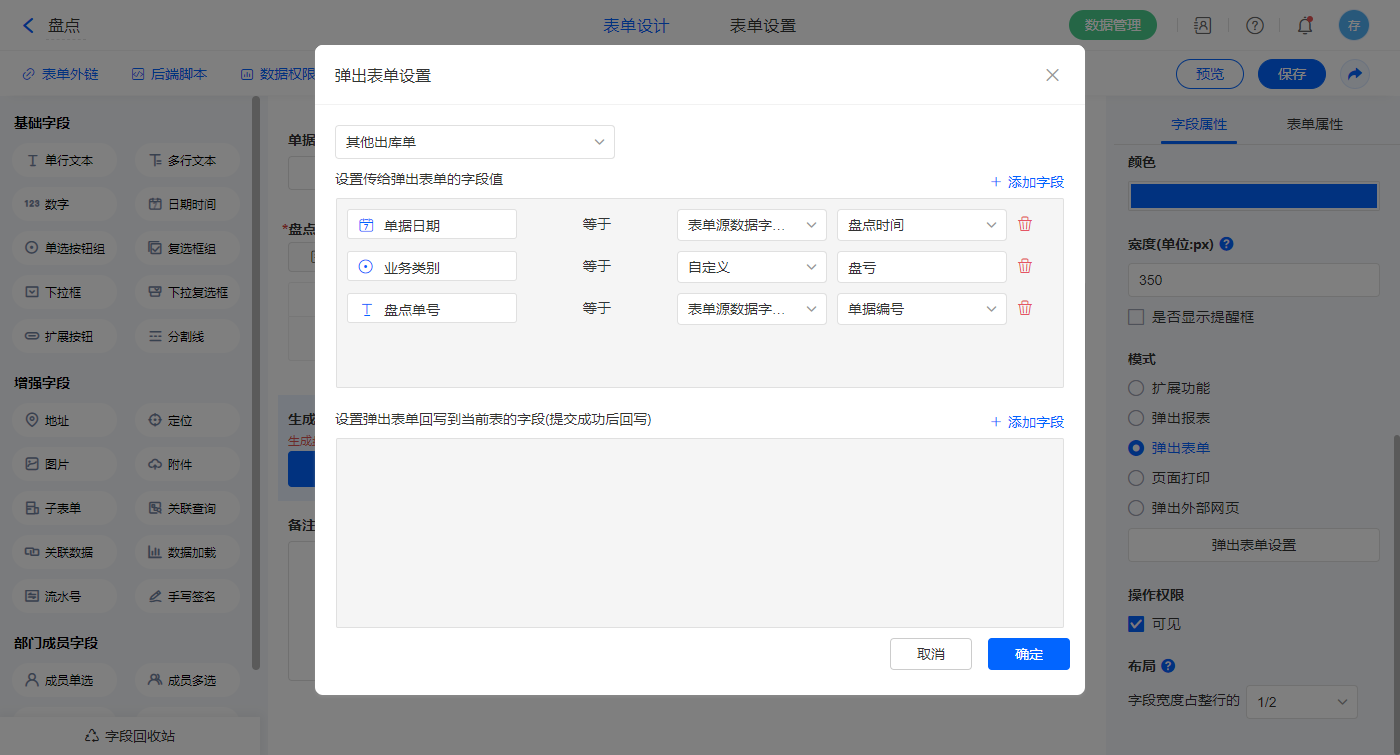Open the 盘点时间 field dropdown
The width and height of the screenshot is (1400, 755).
(921, 225)
